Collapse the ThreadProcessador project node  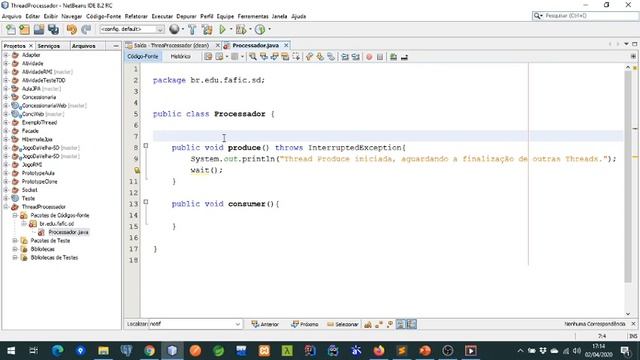pos(6,207)
